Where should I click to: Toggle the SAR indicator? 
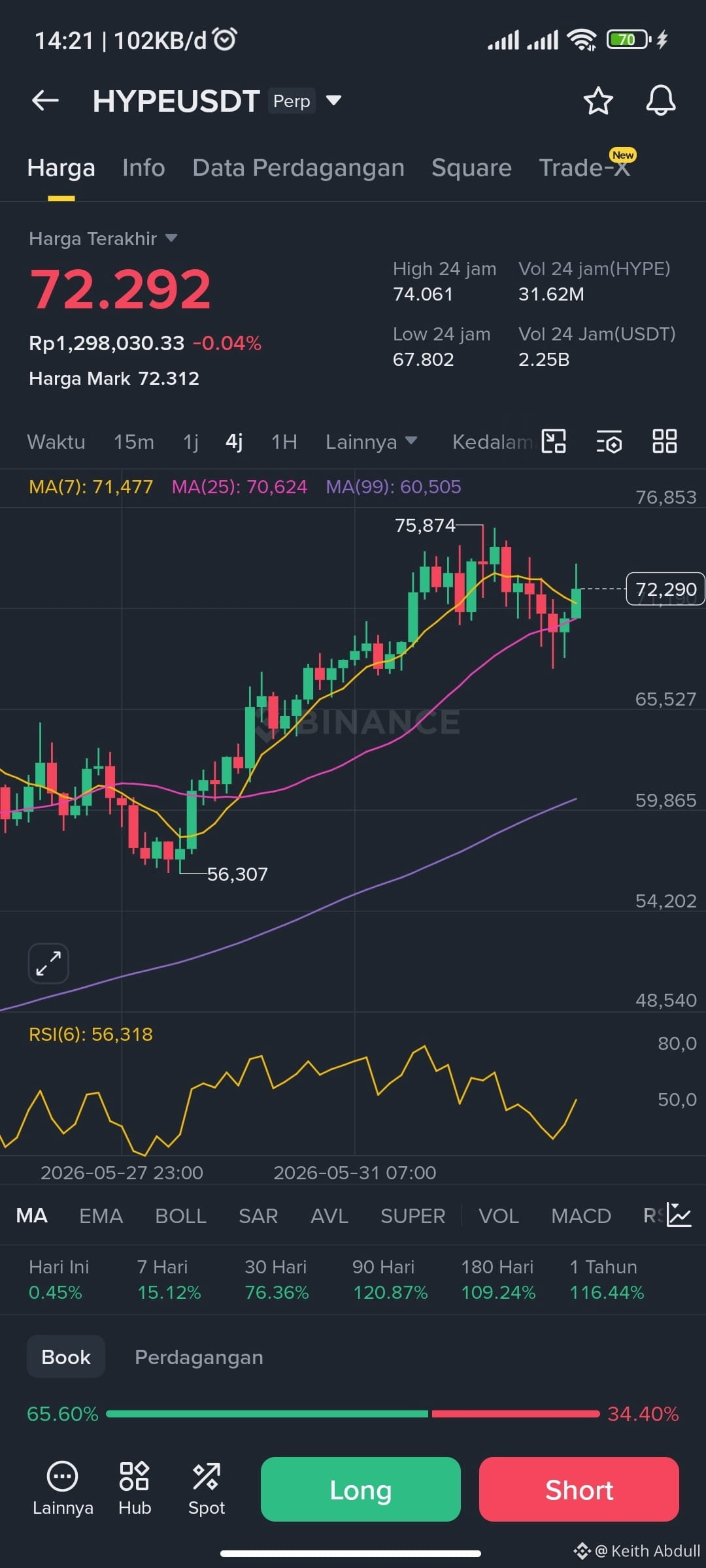[258, 1215]
